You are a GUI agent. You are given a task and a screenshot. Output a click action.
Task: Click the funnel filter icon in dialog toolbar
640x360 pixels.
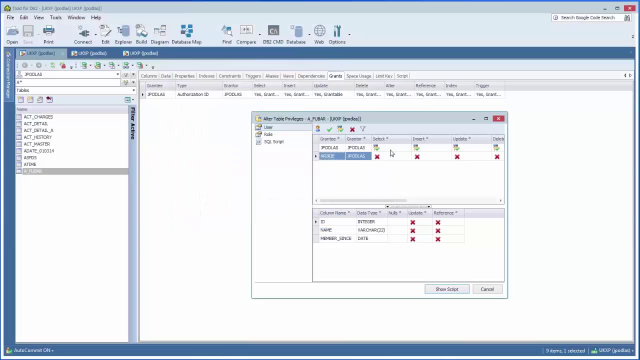(363, 129)
